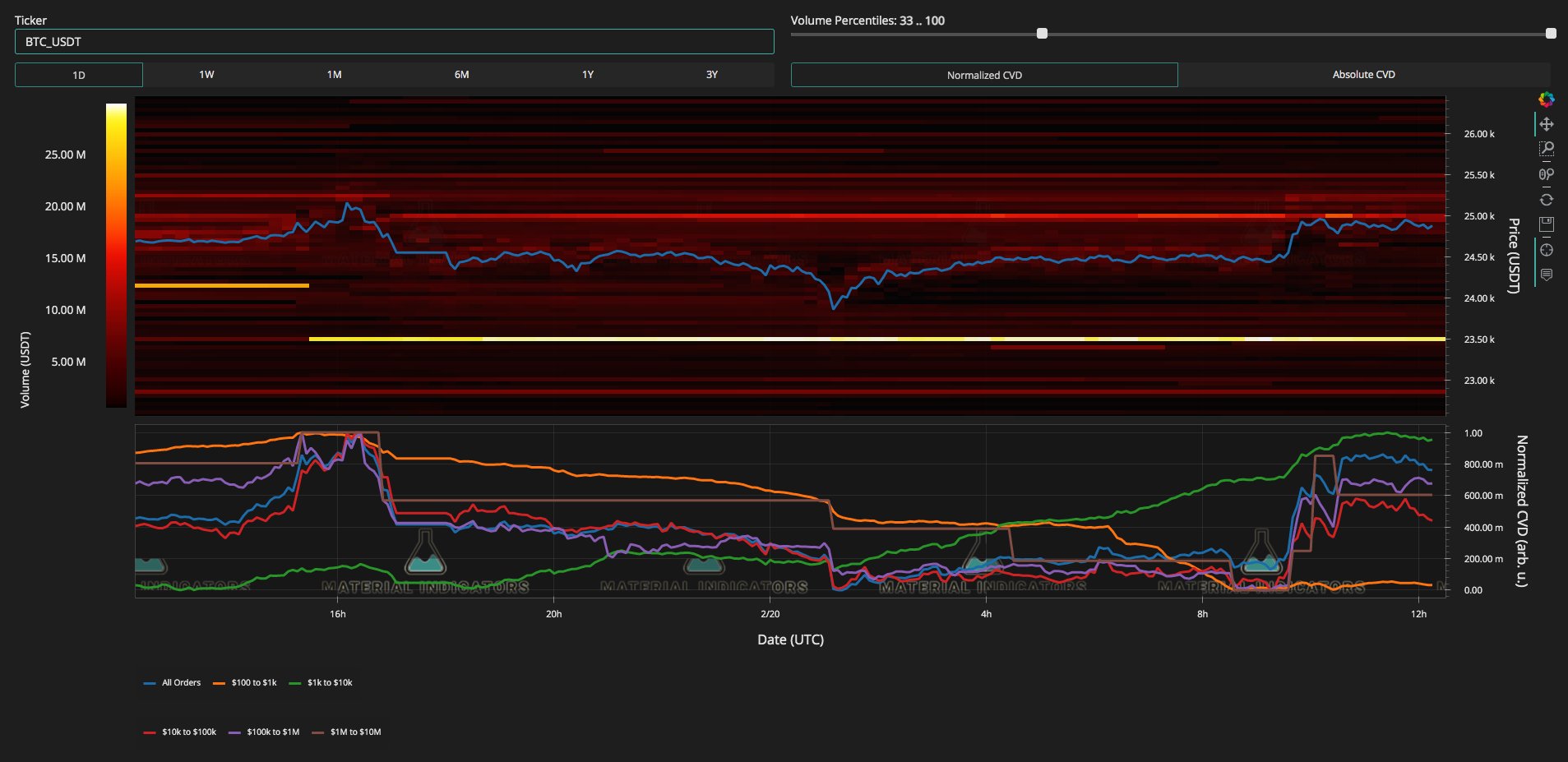The image size is (1568, 762).
Task: Switch to Absolute CVD mode
Action: tap(1364, 75)
